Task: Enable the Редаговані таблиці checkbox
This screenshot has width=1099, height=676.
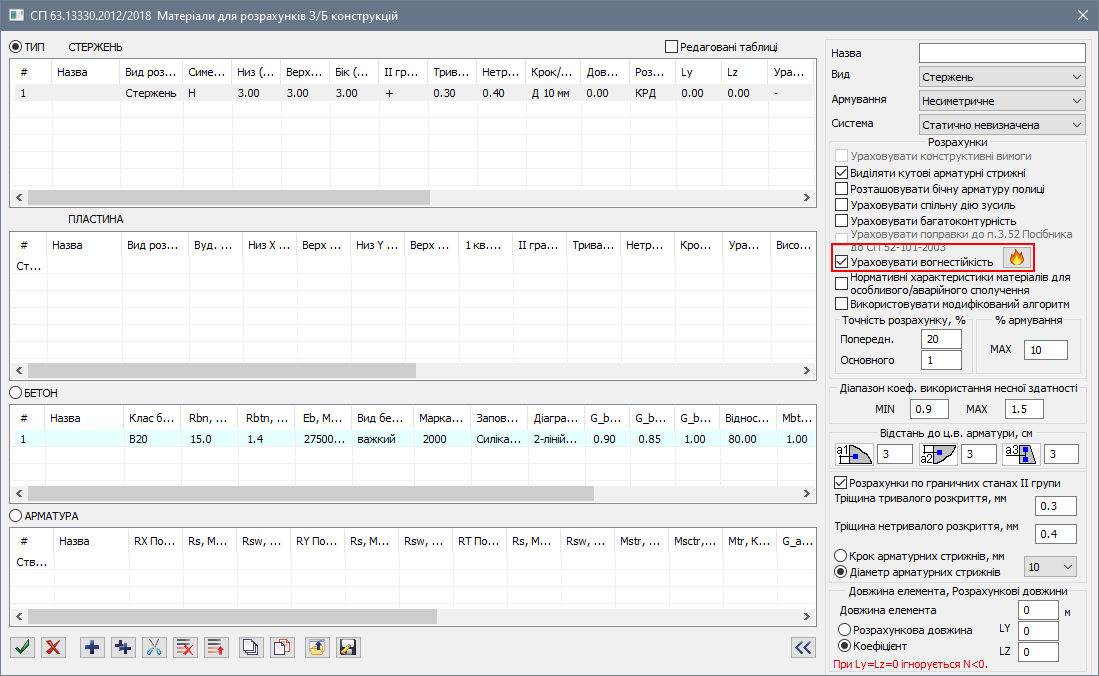Action: tap(671, 46)
